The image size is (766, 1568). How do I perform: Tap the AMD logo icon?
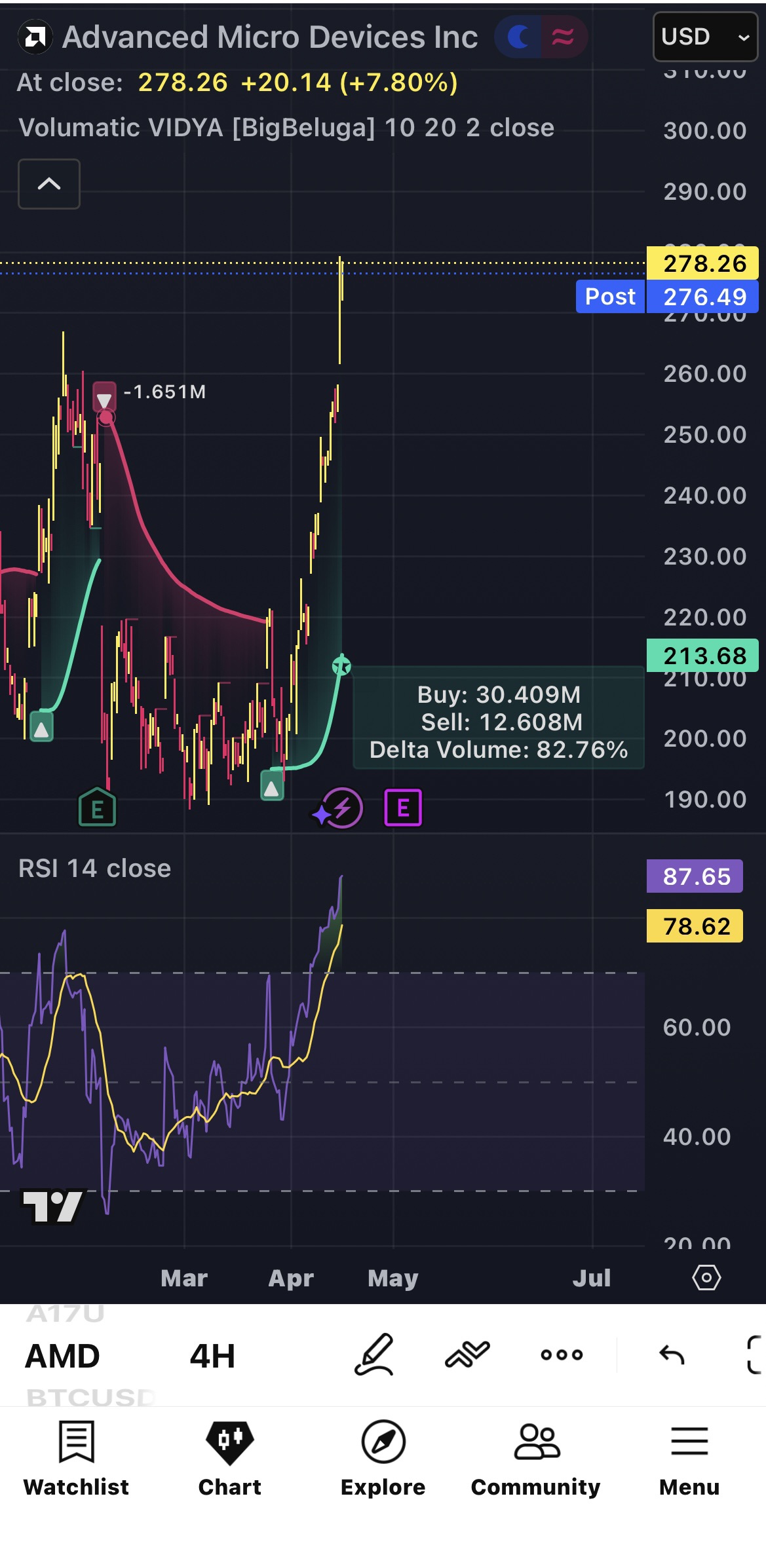(35, 37)
